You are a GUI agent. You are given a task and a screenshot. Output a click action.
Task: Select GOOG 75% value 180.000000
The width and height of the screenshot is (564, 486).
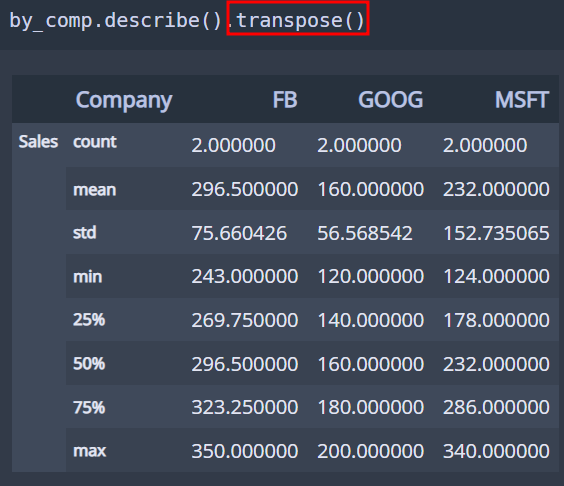(370, 408)
